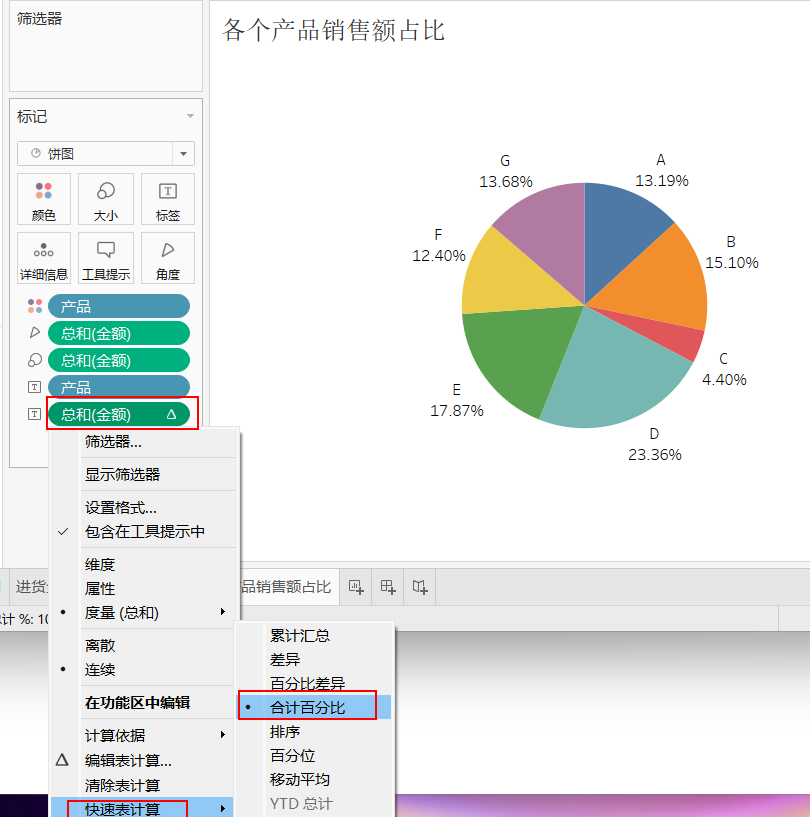Click the 工具提示 (Tooltip) marks button
810x817 pixels.
pos(105,258)
